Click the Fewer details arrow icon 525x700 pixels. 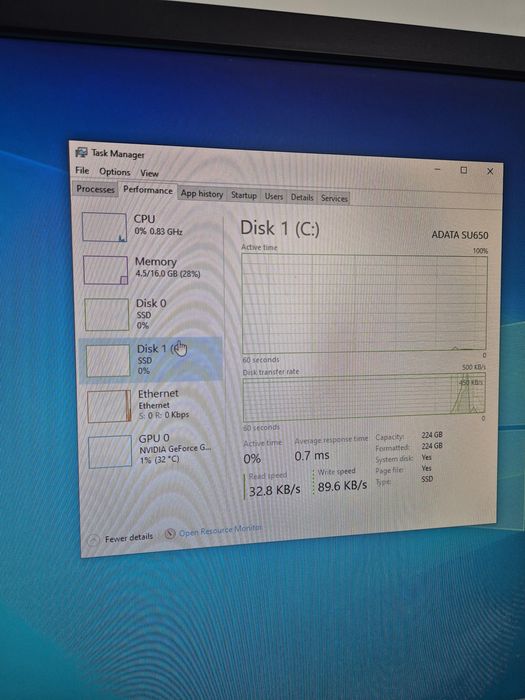click(93, 541)
